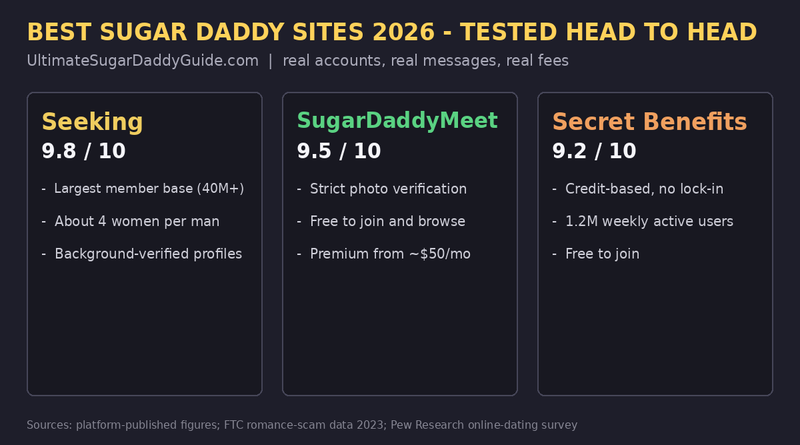Click the 9.2 / 10 rating
This screenshot has height=445, width=800.
tap(594, 151)
